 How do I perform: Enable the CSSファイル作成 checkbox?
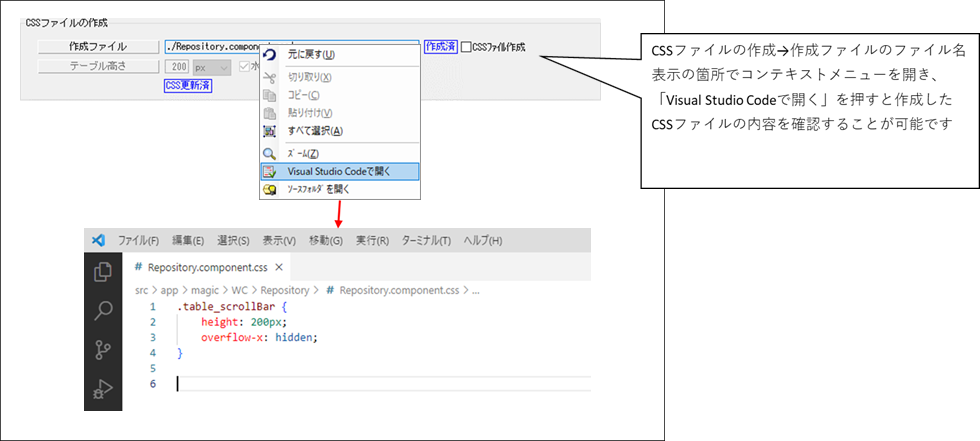(x=466, y=47)
